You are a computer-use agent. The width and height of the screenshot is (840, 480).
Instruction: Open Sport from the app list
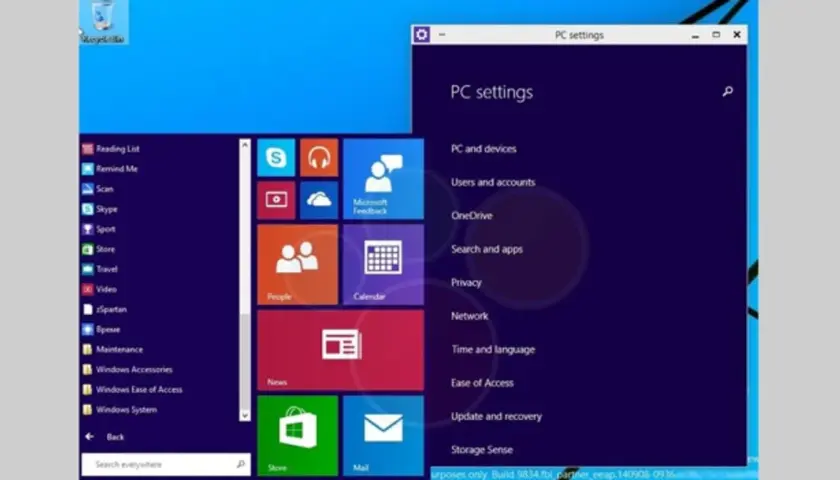99,229
